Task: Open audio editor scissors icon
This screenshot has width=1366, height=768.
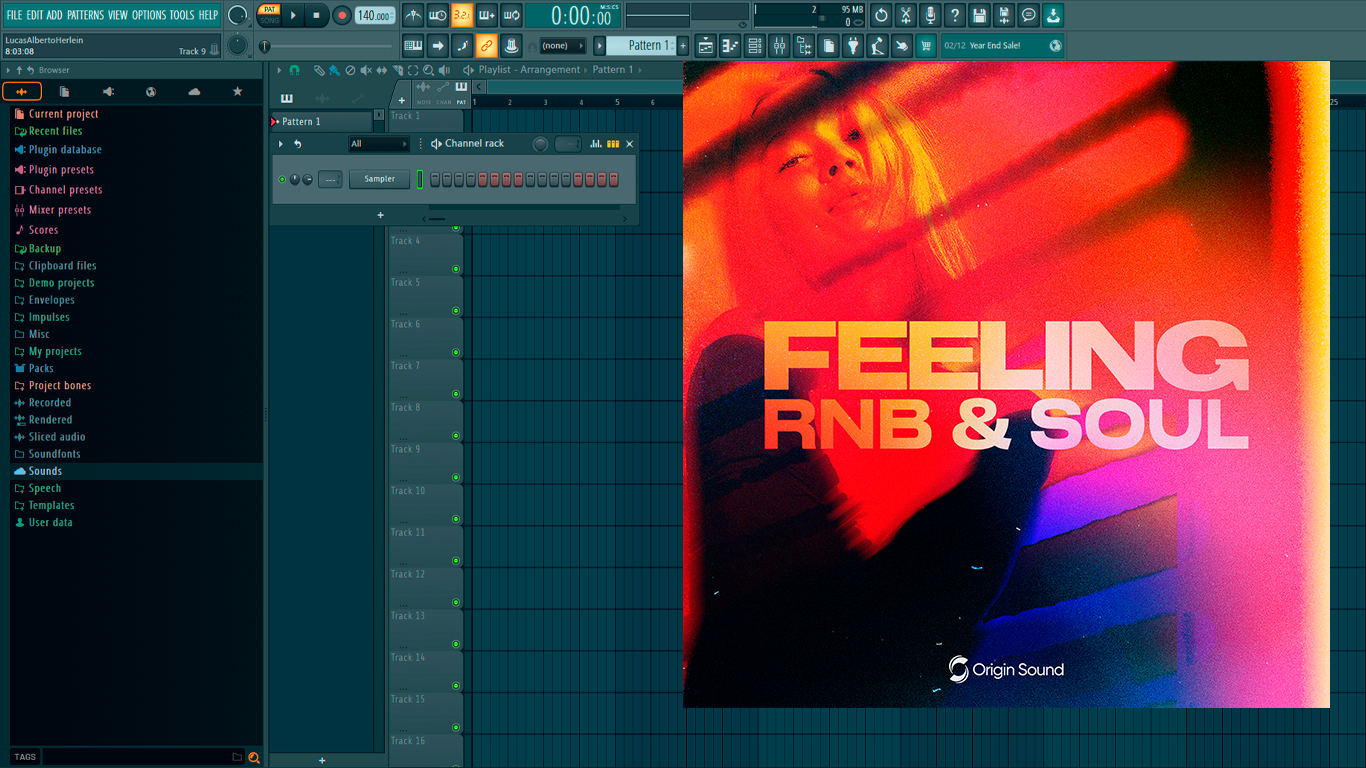Action: tap(906, 15)
